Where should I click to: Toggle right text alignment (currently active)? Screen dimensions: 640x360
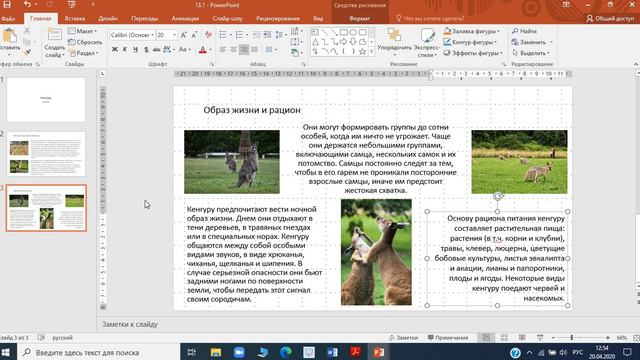(244, 50)
